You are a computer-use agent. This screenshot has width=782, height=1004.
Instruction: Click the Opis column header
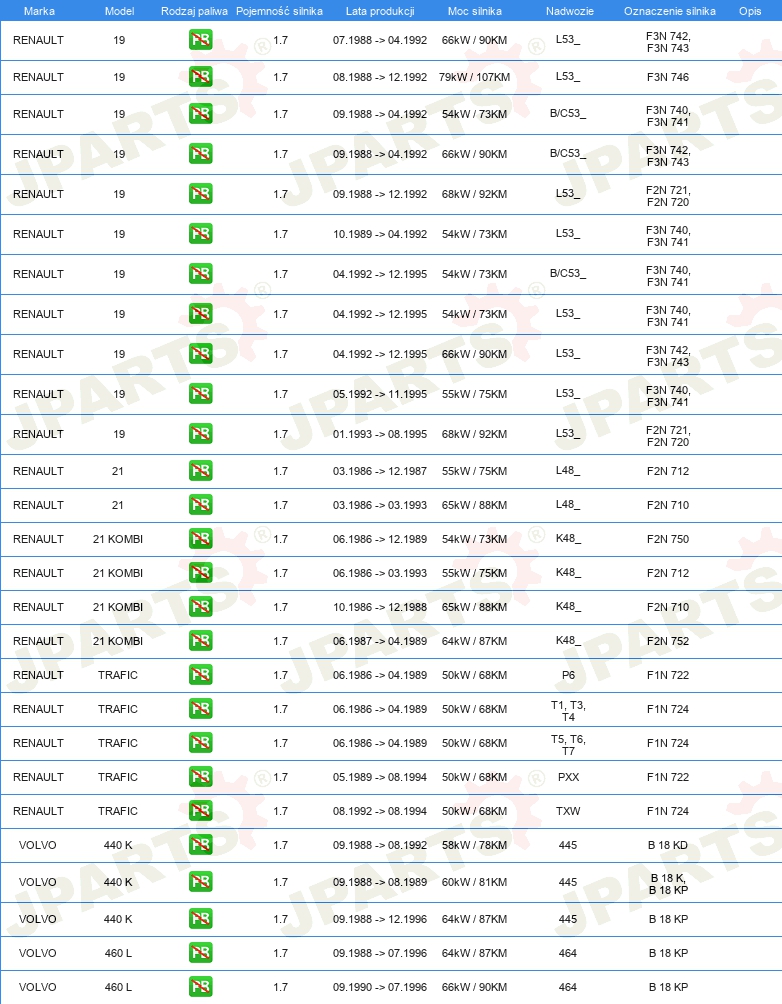pyautogui.click(x=750, y=11)
